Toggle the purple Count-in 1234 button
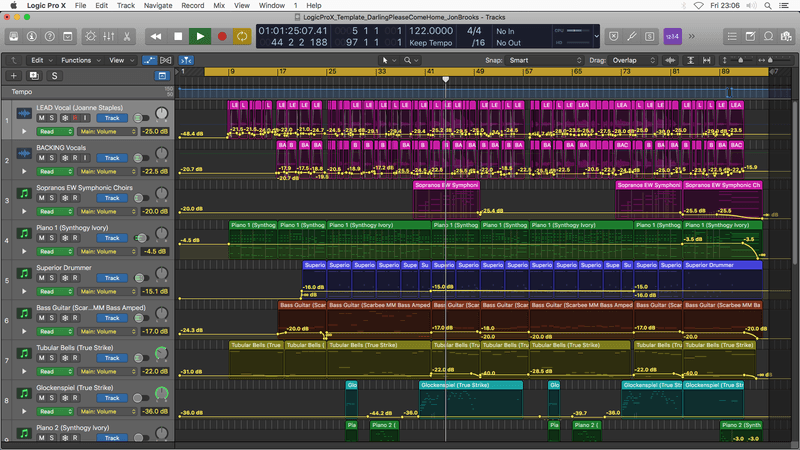Viewport: 800px width, 450px height. tap(672, 36)
